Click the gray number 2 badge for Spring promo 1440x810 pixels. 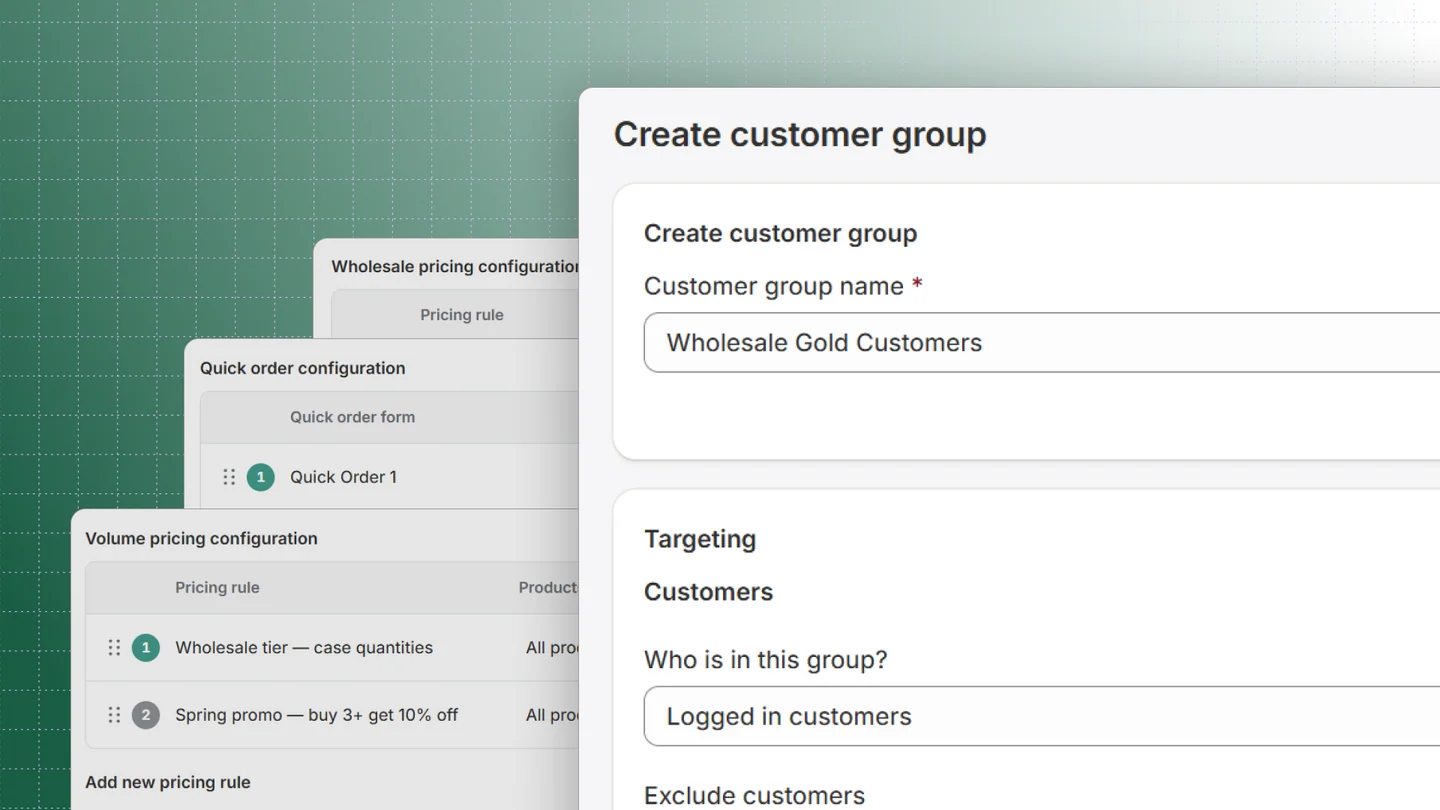146,715
